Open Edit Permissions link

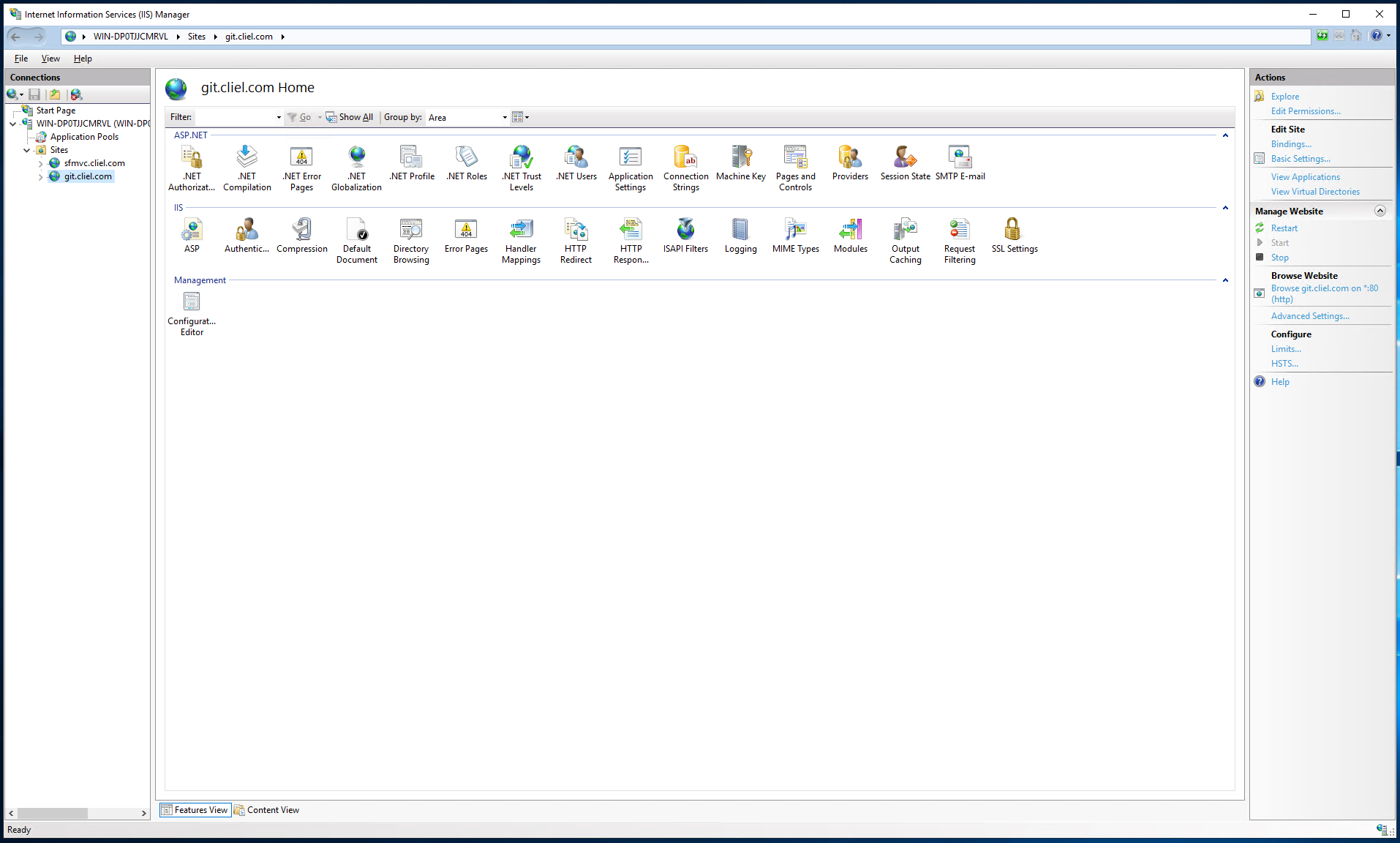[x=1306, y=111]
